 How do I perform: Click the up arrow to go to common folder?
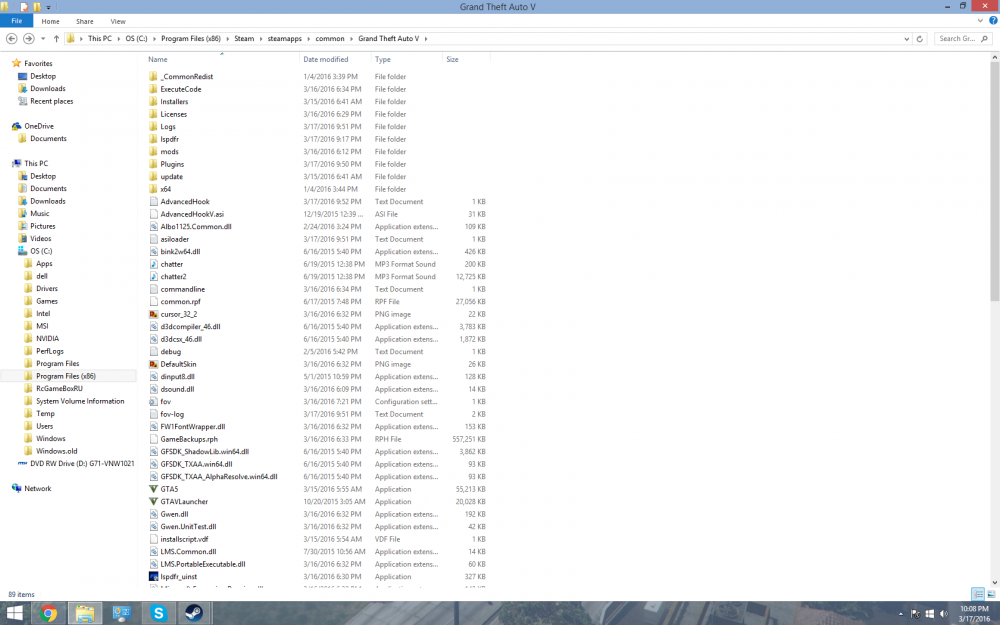pyautogui.click(x=57, y=39)
